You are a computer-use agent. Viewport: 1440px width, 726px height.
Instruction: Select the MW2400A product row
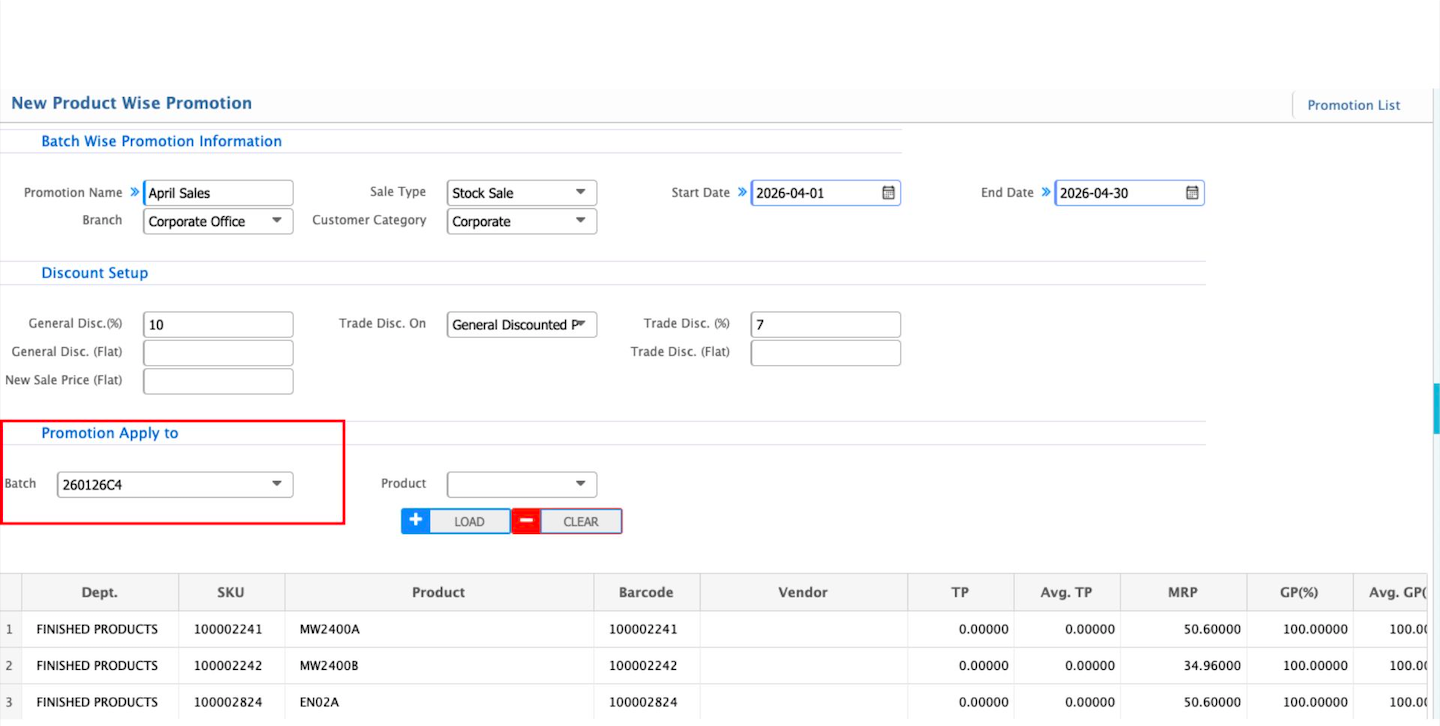(x=438, y=629)
